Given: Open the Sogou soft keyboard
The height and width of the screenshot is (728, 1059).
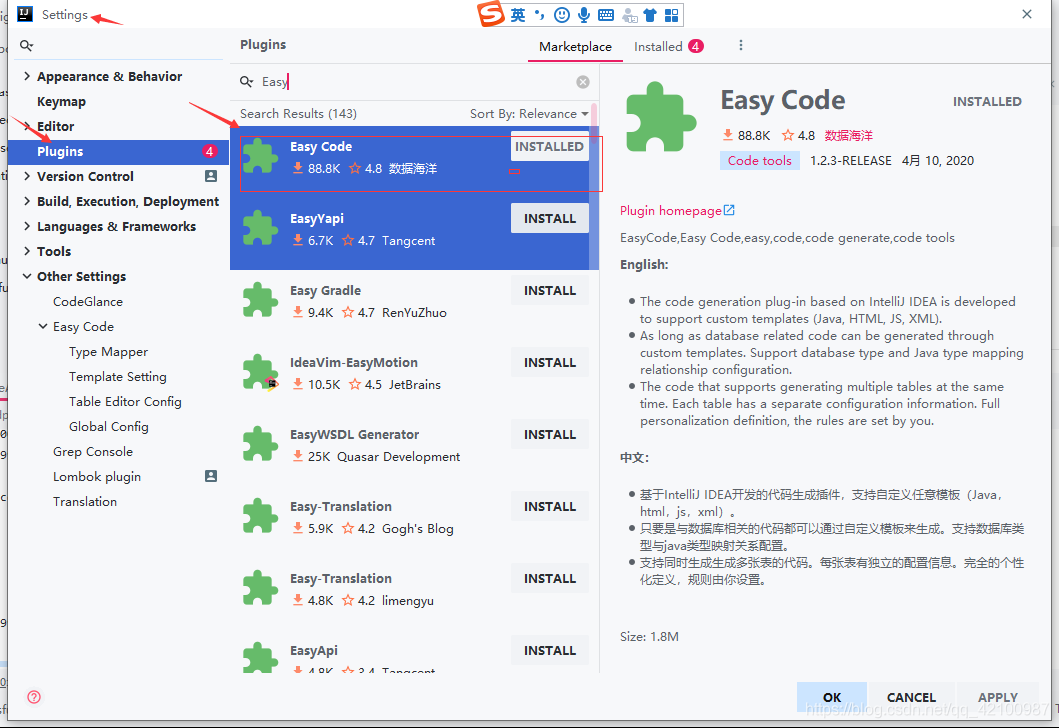Looking at the screenshot, I should (606, 15).
